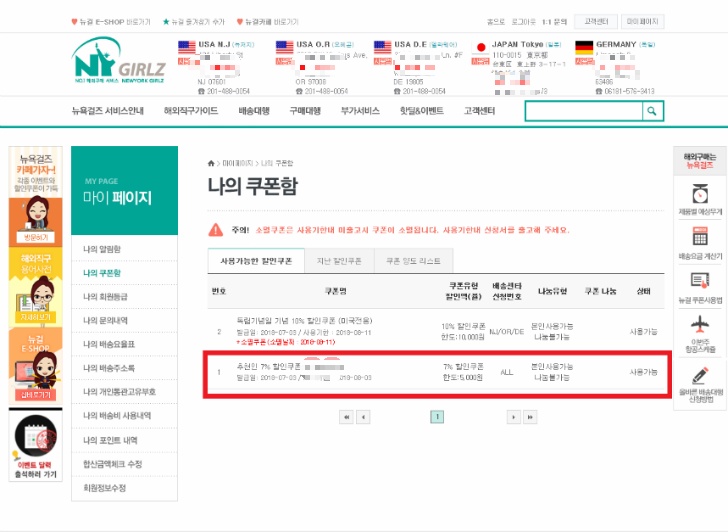Click the search magnifier button
Viewport: 728px width, 532px height.
[x=652, y=111]
